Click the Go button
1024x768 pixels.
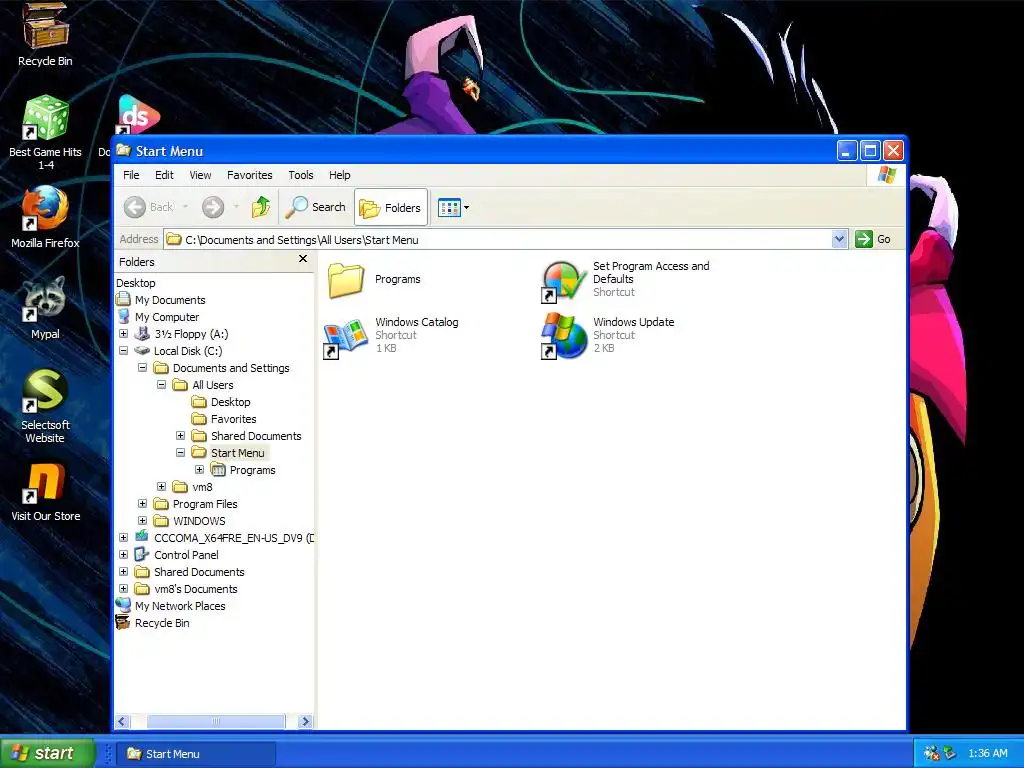tap(873, 239)
